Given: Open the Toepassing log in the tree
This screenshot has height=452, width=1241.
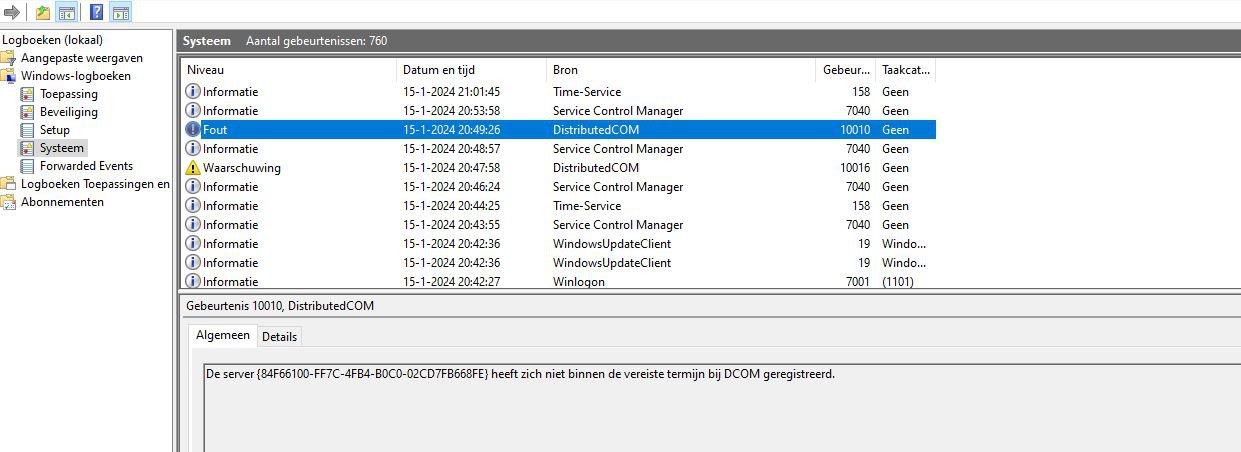Looking at the screenshot, I should point(68,94).
